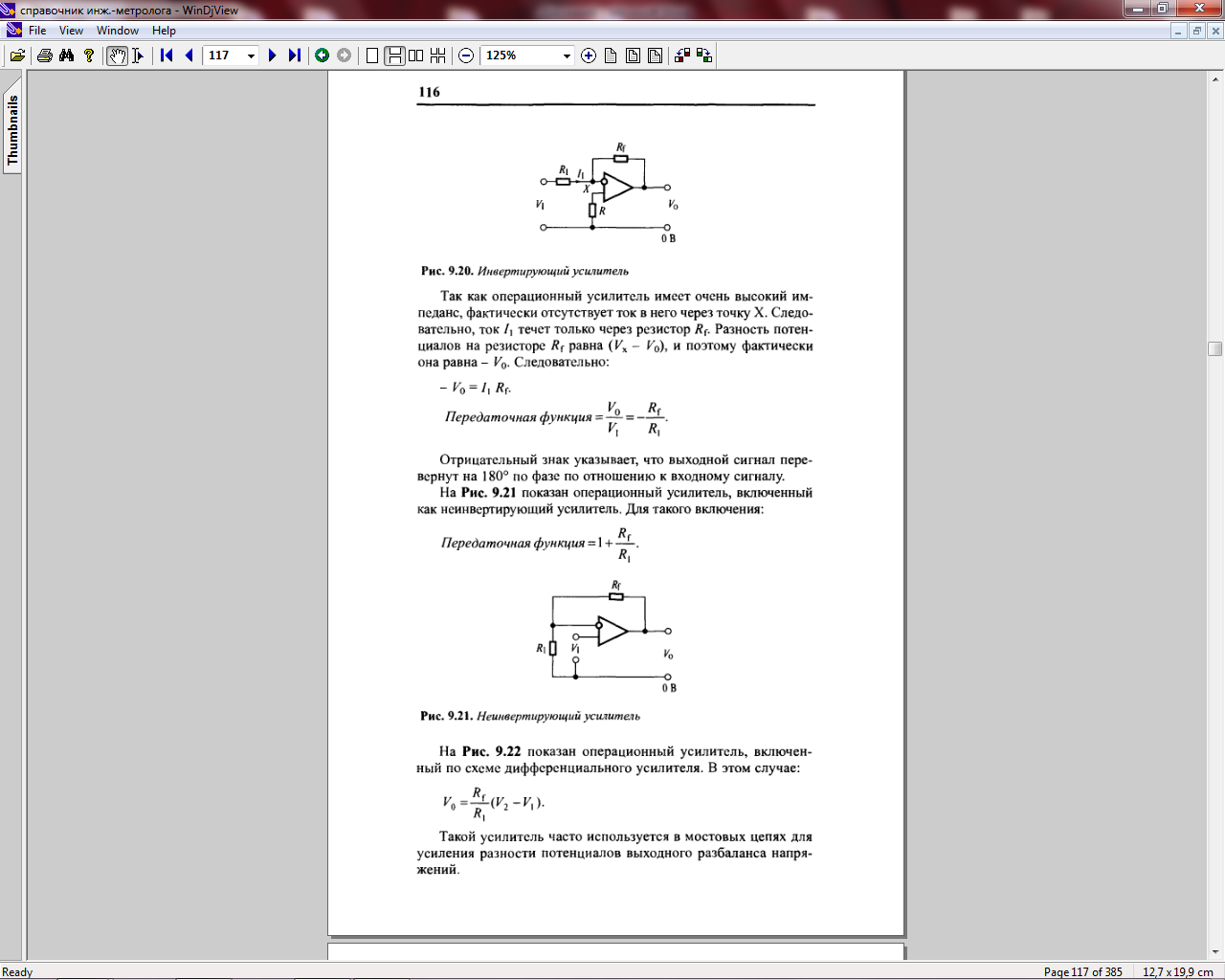Restore the inner document window
This screenshot has height=980, width=1225.
pos(1197,31)
